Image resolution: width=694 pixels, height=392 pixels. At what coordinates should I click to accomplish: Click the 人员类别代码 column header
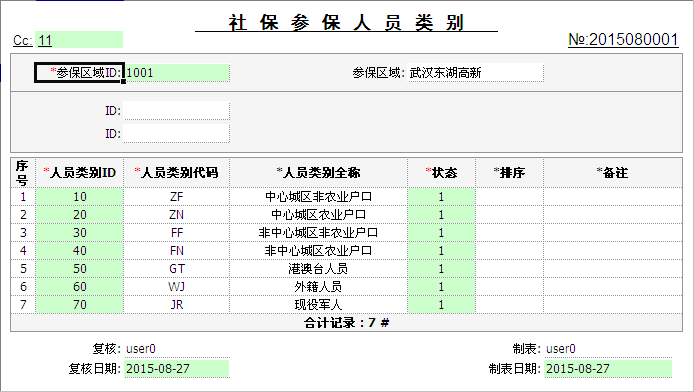click(x=177, y=173)
